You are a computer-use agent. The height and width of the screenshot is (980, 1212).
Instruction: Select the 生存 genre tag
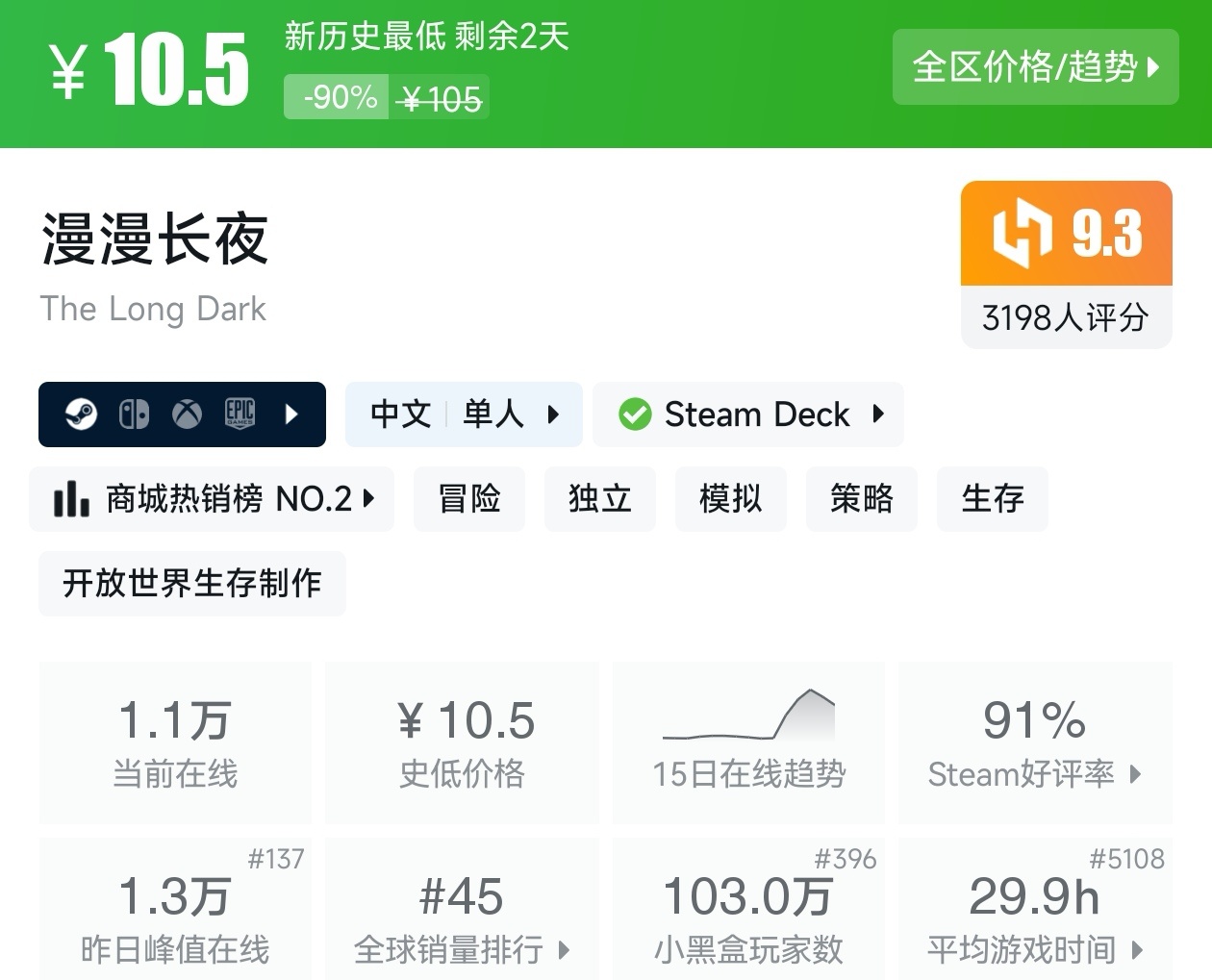pos(993,499)
